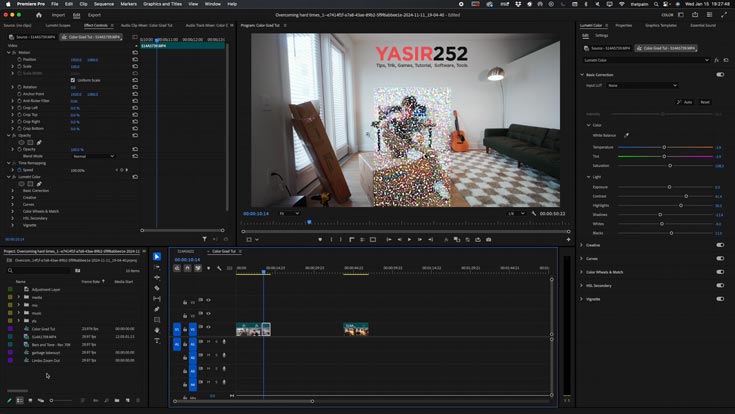Switch to the Lumetri Scopes tab

pos(58,25)
